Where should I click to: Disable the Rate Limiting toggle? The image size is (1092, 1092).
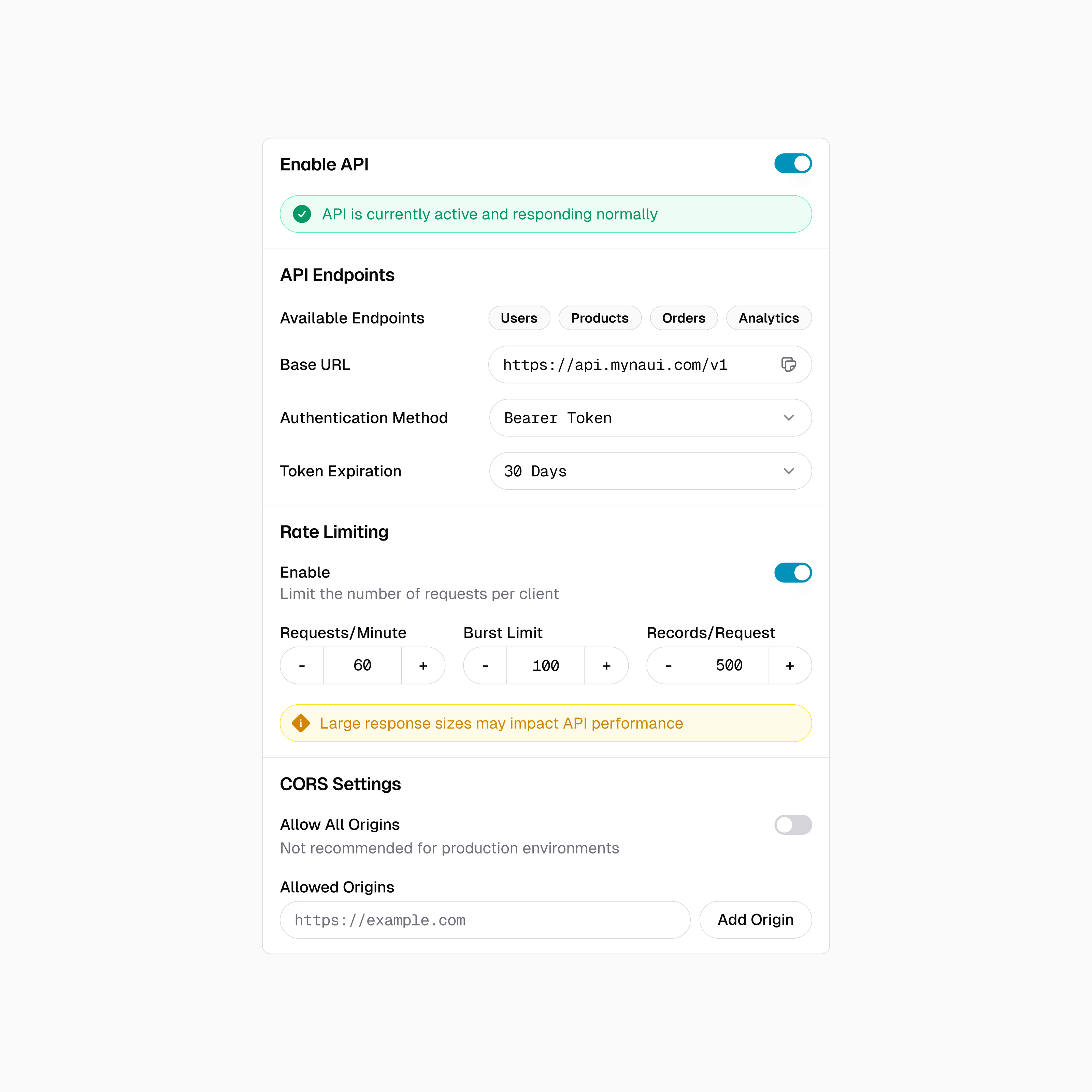coord(792,573)
